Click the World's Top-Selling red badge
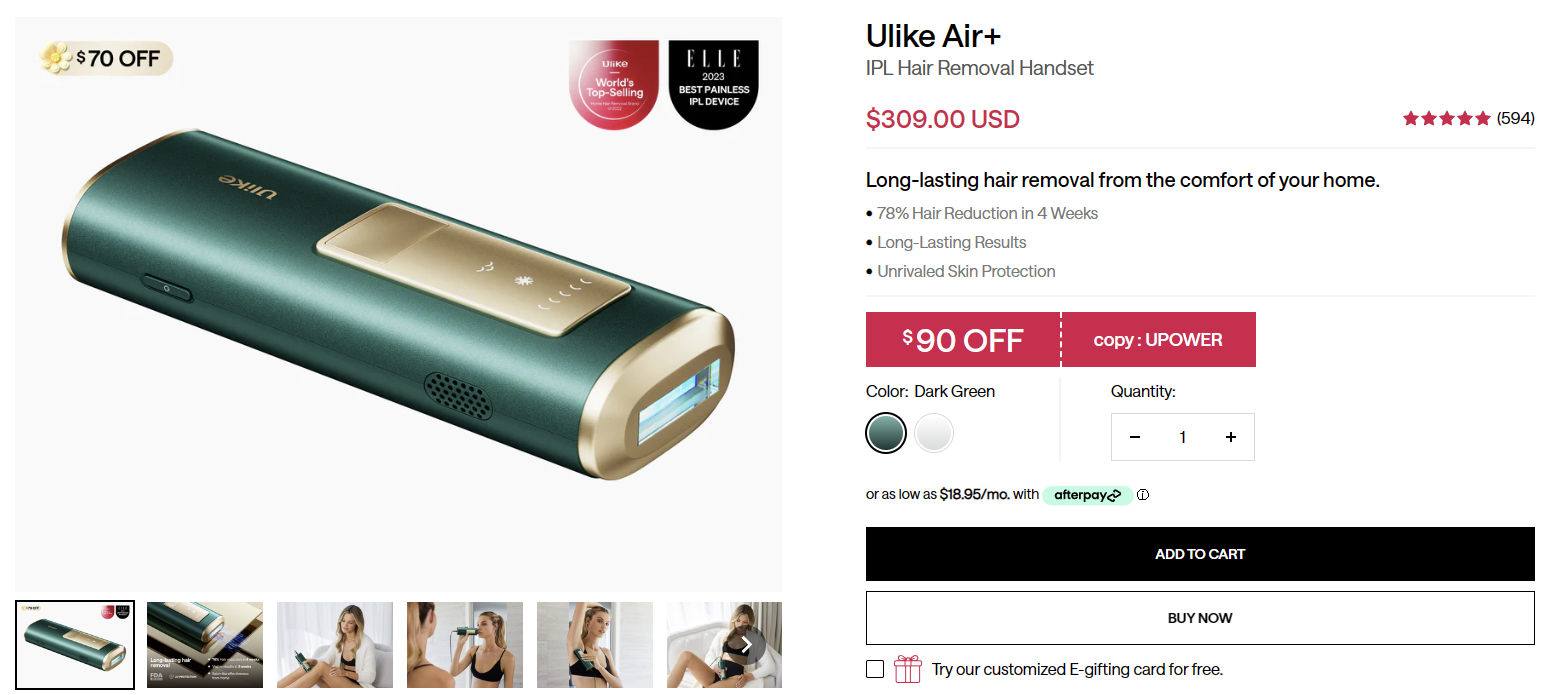 (x=614, y=86)
